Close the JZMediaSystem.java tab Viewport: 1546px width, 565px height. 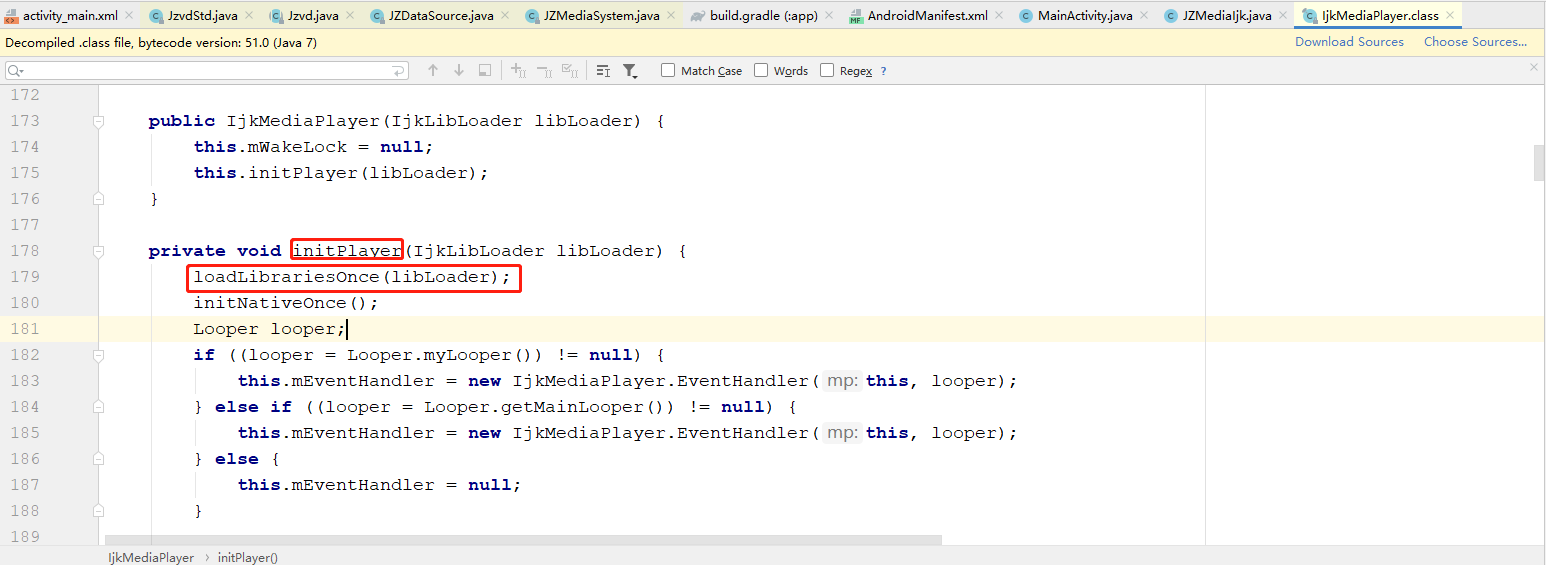pos(671,16)
